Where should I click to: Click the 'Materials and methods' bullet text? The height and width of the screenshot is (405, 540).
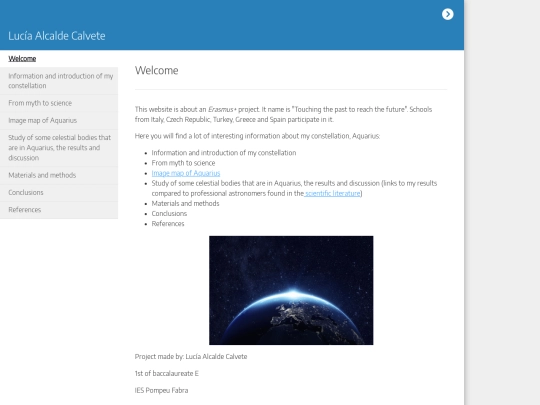tap(185, 204)
